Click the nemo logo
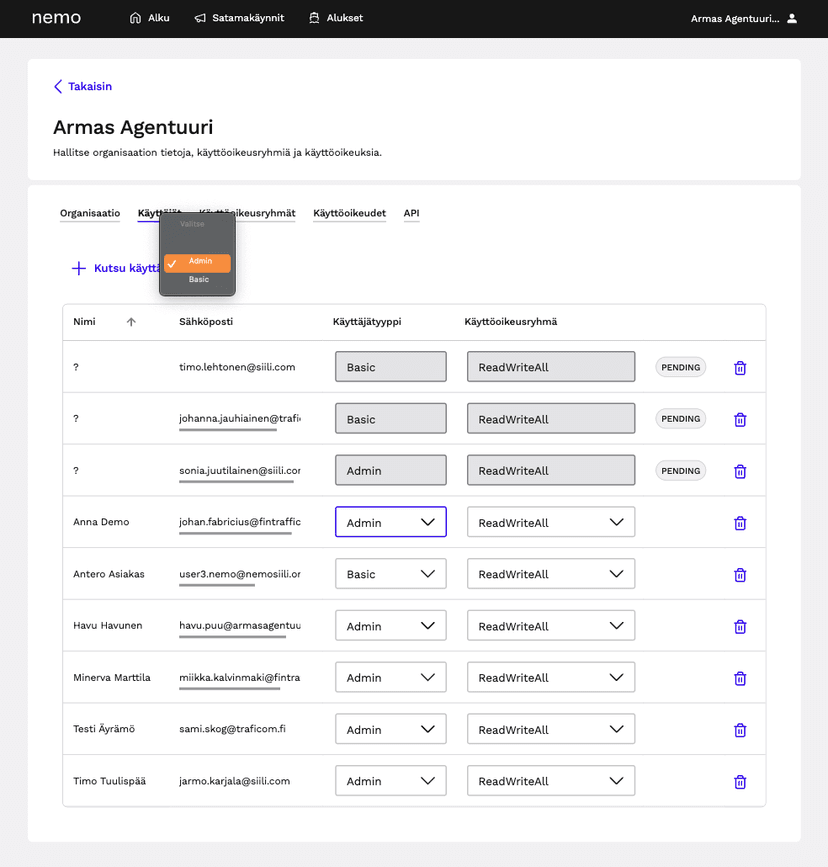The height and width of the screenshot is (867, 828). (56, 18)
